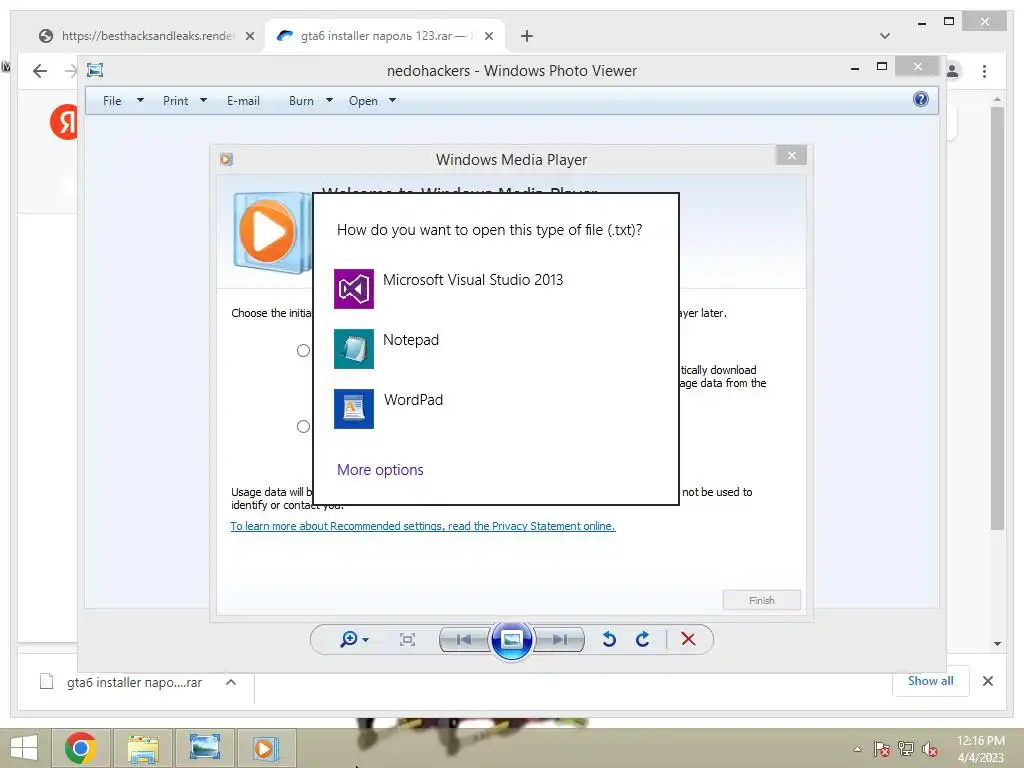Expand download item options chevron

coord(231,682)
